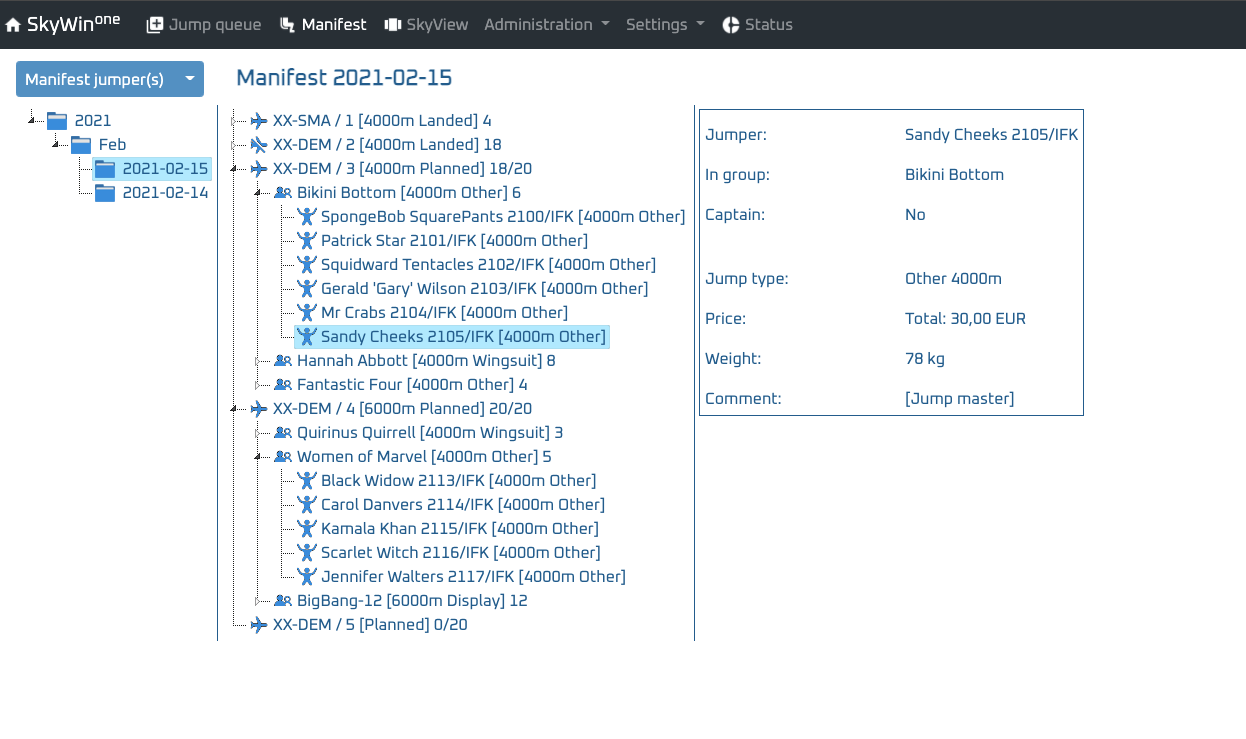Screen dimensions: 1246x739
Task: Click the 2021-02-14 folder icon
Action: [x=105, y=193]
